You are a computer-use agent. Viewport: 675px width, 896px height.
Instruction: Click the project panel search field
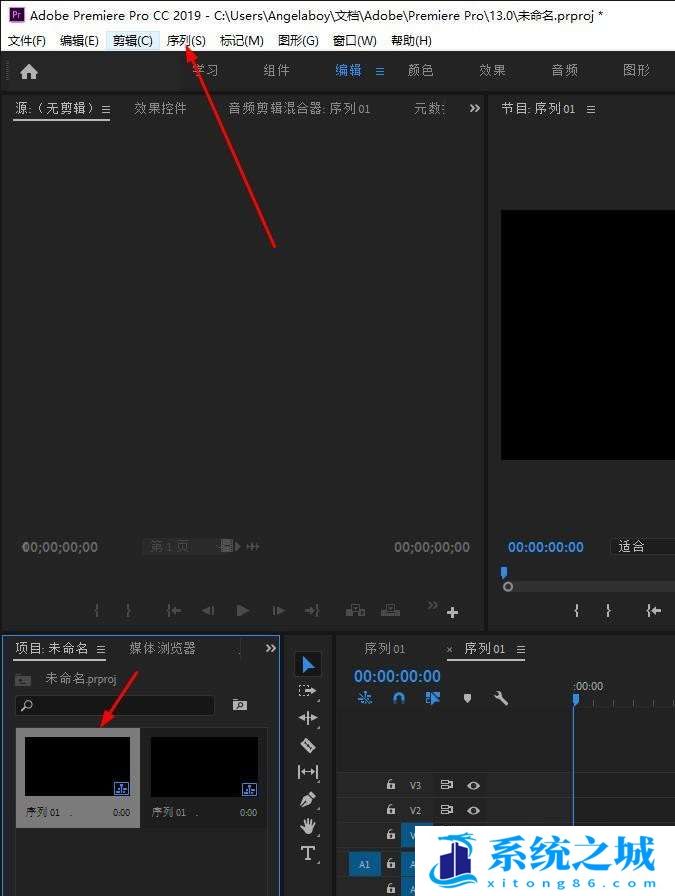click(x=115, y=705)
